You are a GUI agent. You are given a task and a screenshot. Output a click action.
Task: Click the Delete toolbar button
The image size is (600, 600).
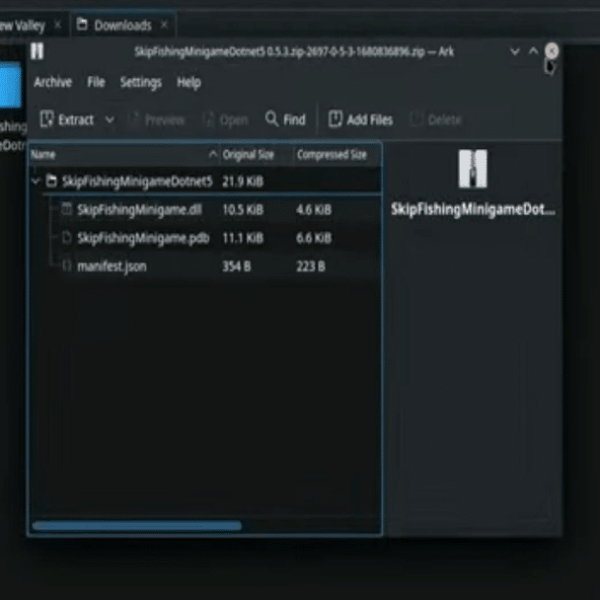click(x=436, y=120)
